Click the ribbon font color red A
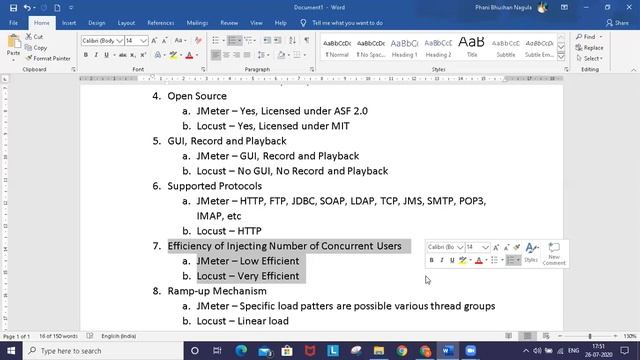 [x=189, y=55]
